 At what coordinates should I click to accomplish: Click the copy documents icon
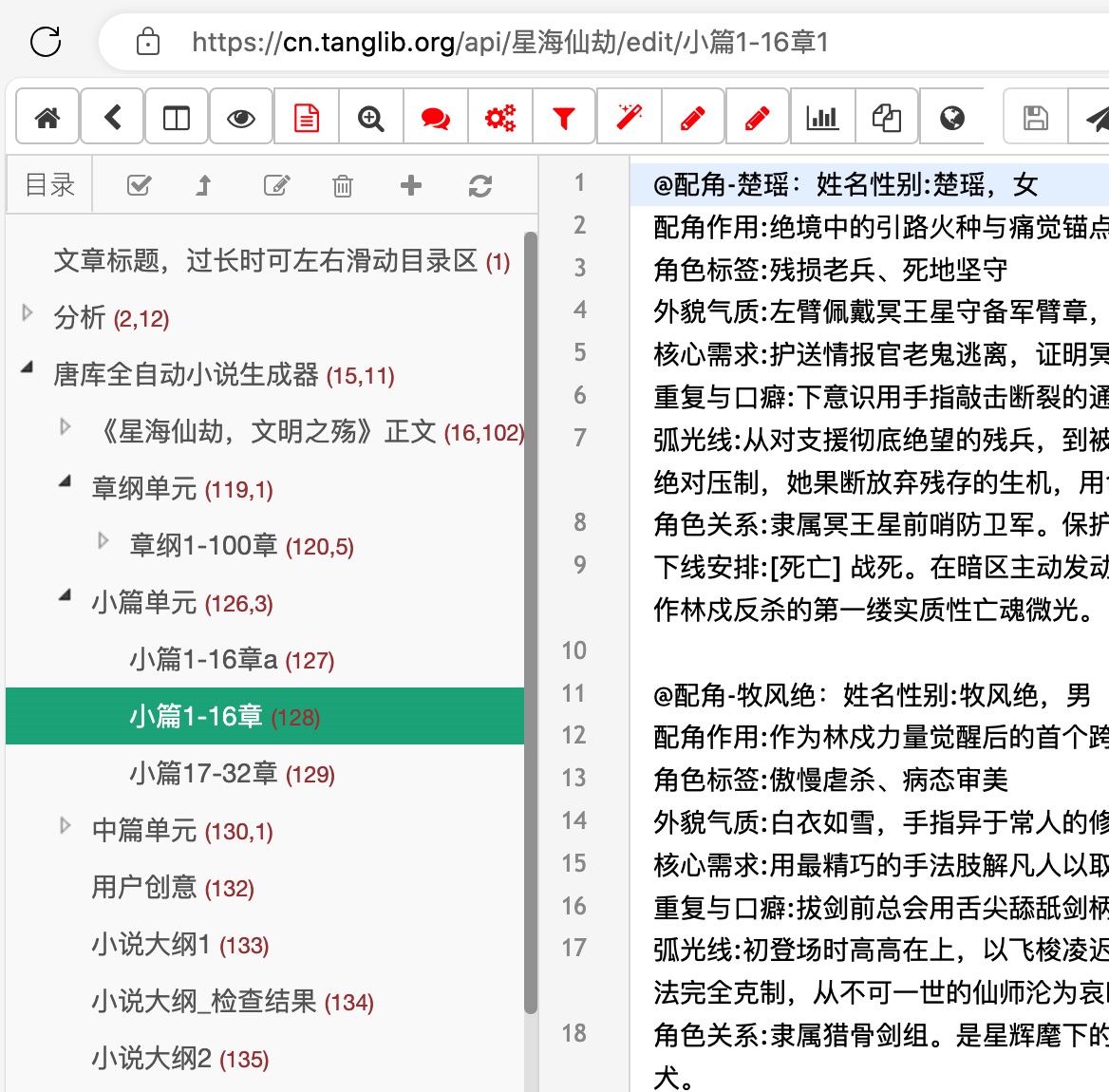click(x=886, y=118)
